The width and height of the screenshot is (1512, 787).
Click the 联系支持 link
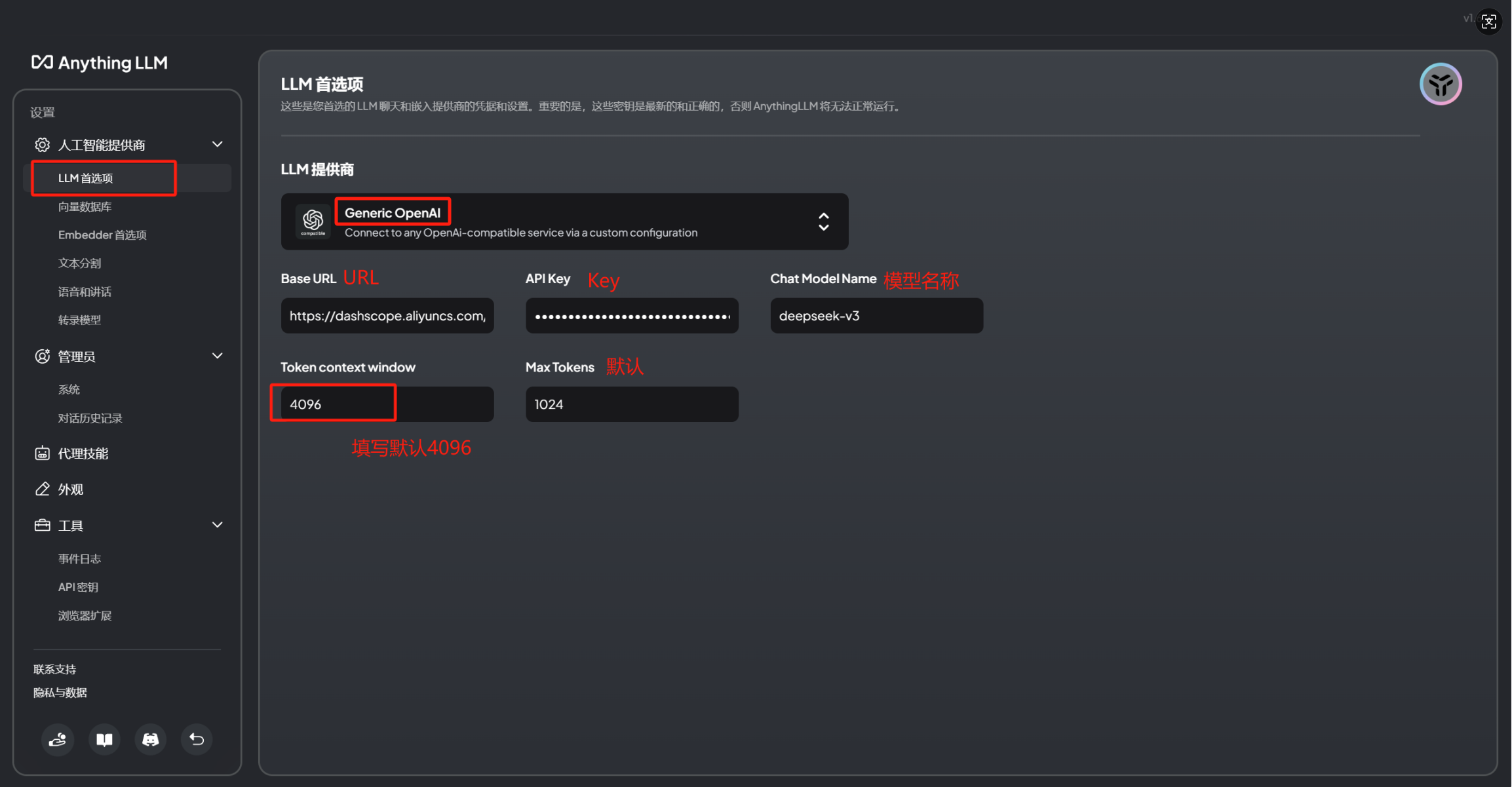click(x=54, y=669)
